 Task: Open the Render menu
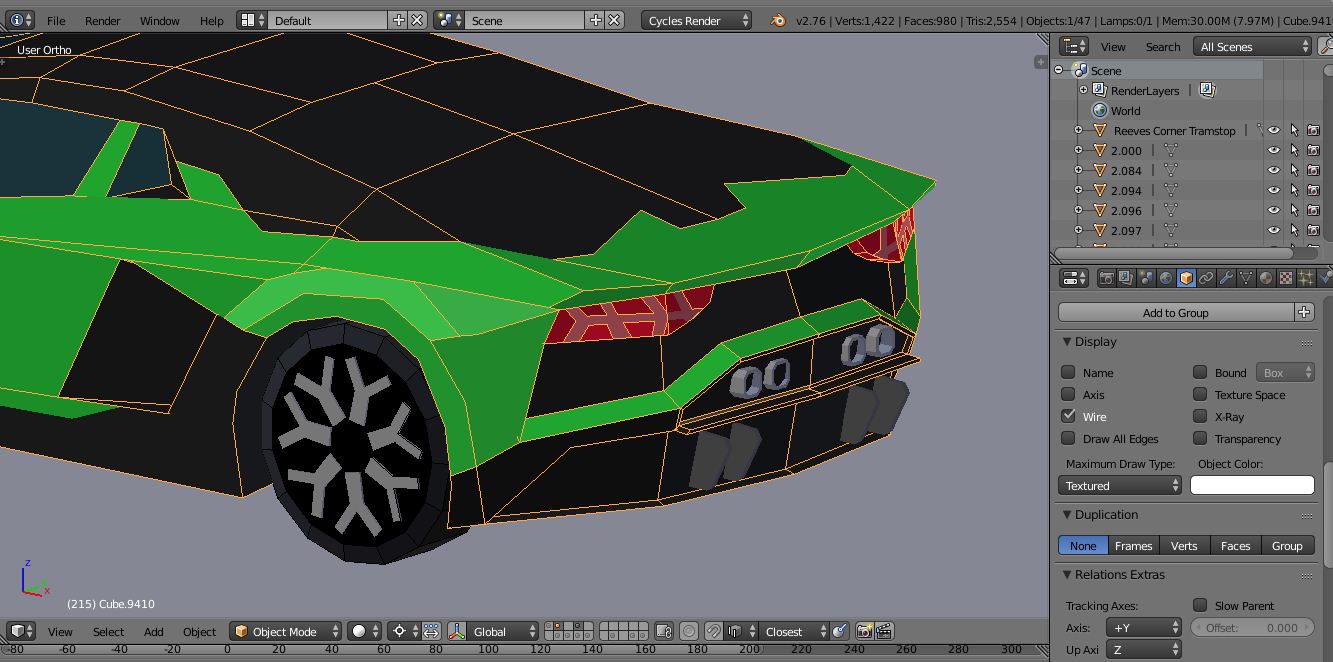pyautogui.click(x=102, y=20)
